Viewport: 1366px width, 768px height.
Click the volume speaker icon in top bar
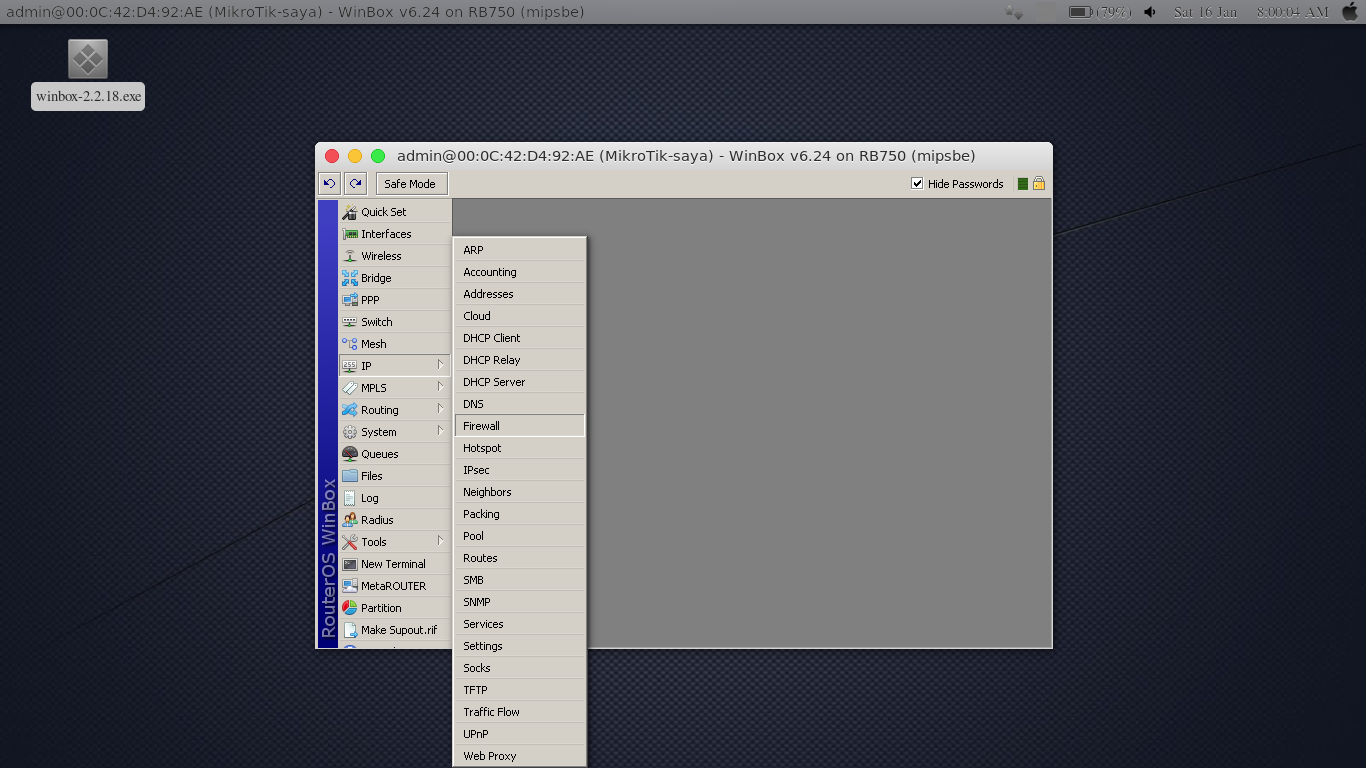click(1150, 12)
